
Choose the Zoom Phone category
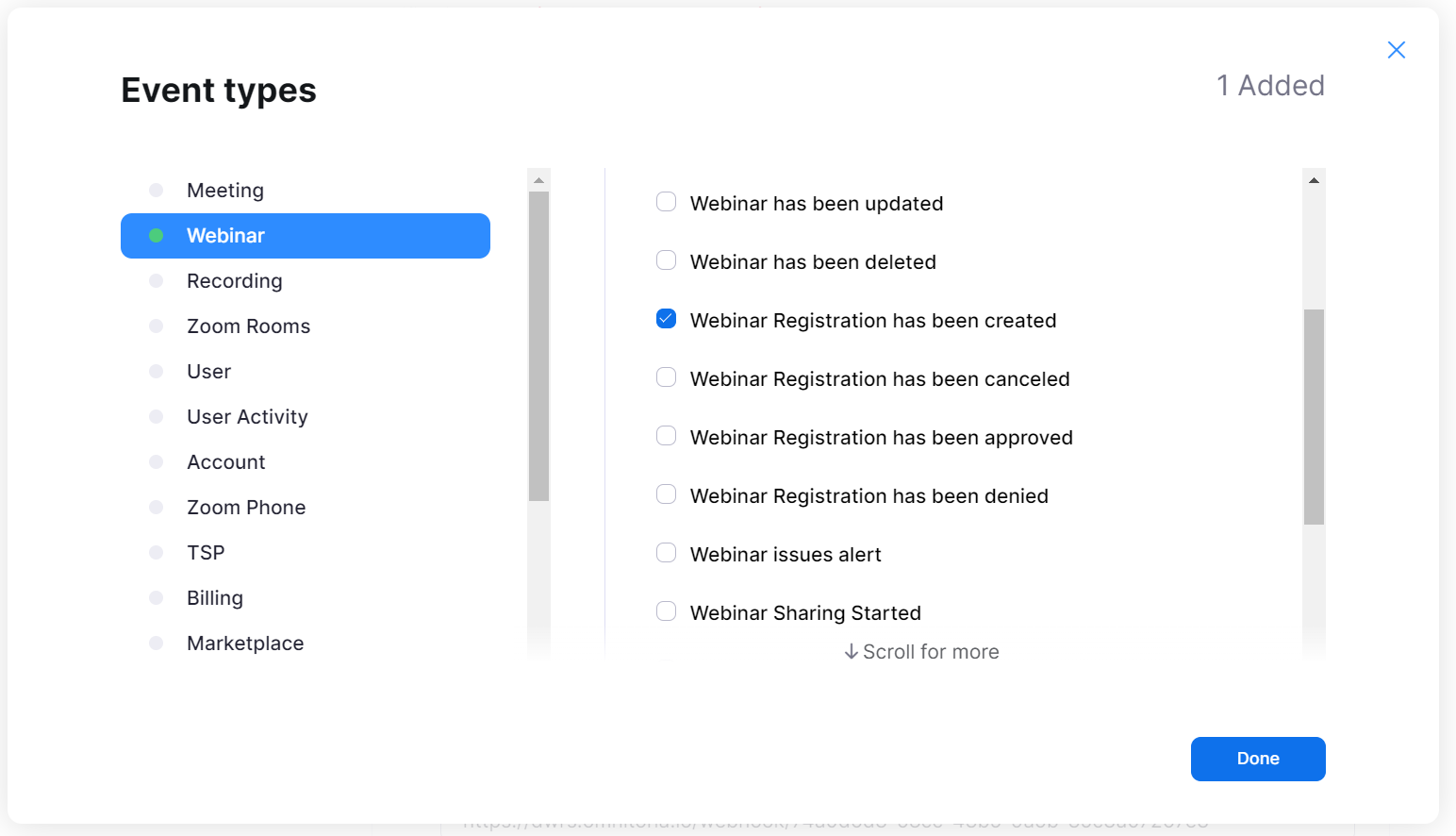[x=246, y=508]
